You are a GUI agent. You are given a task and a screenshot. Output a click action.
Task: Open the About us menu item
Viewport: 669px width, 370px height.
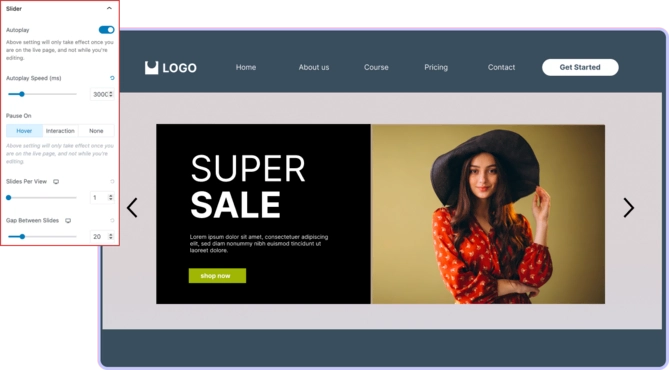(314, 67)
